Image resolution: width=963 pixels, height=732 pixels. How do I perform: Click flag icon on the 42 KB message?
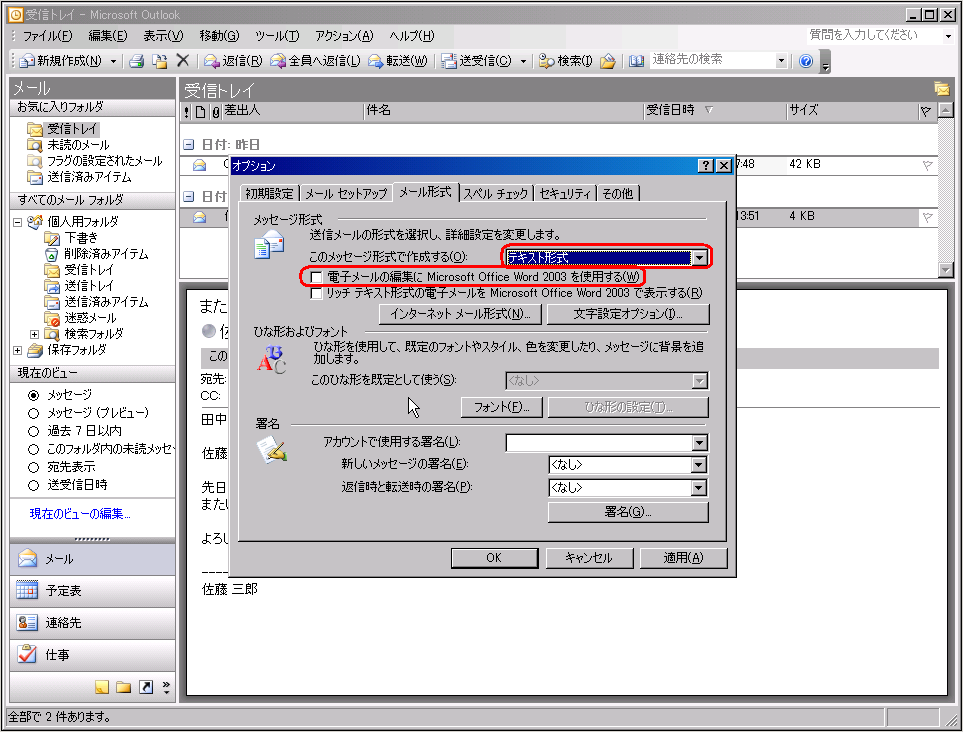927,165
